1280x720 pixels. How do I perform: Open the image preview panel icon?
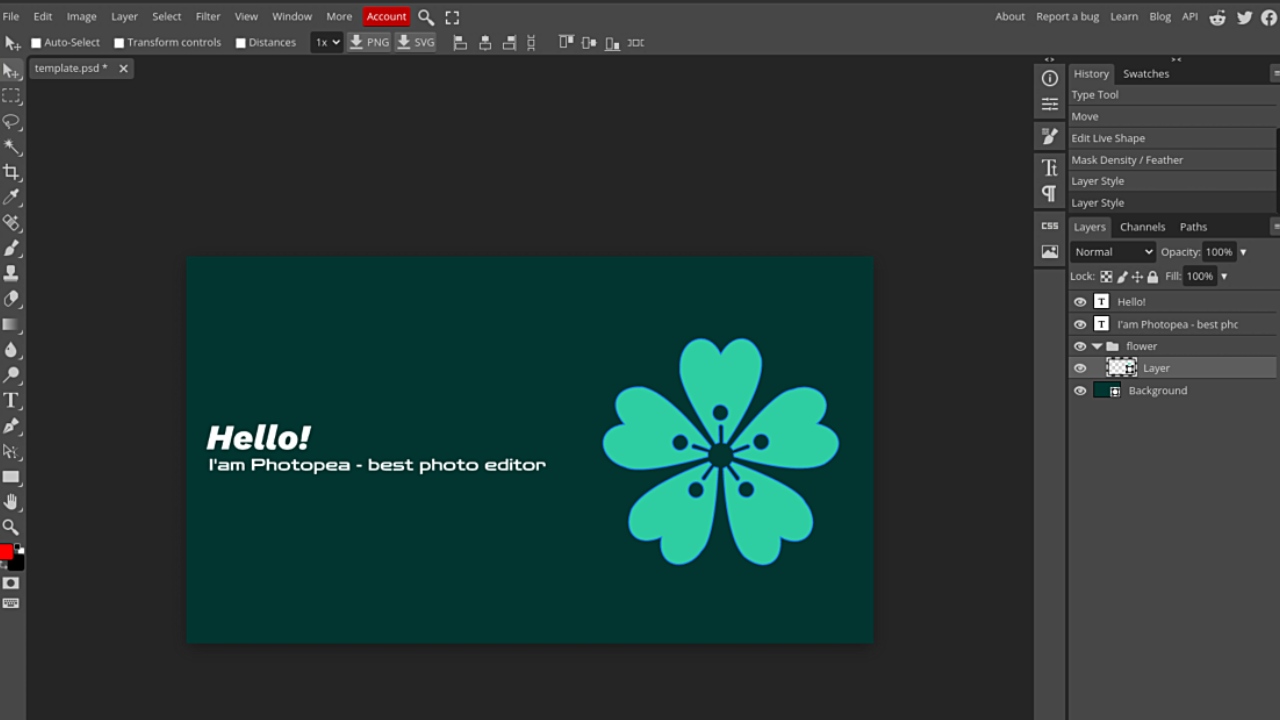1049,252
